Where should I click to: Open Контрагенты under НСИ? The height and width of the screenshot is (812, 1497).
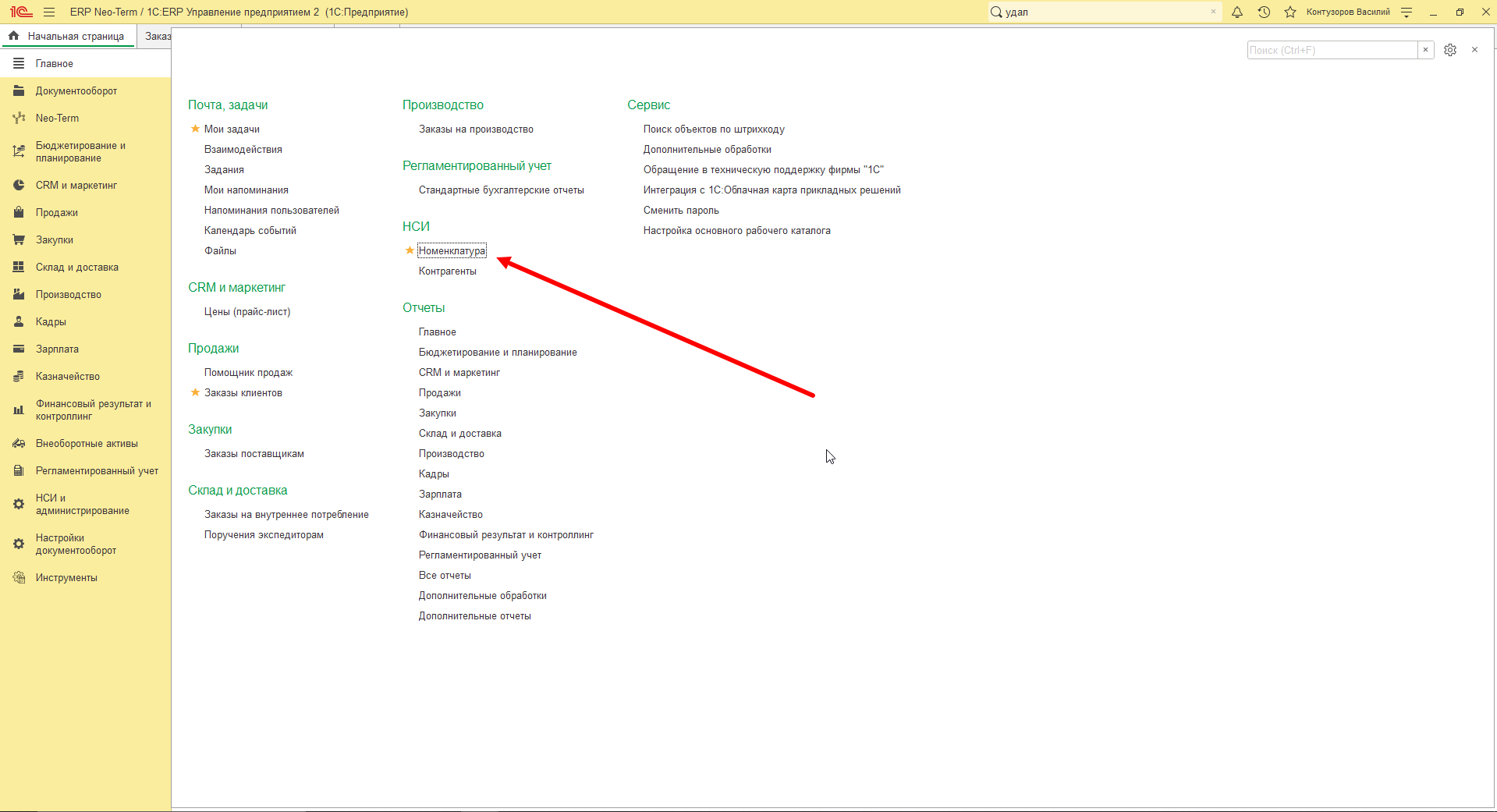coord(448,271)
